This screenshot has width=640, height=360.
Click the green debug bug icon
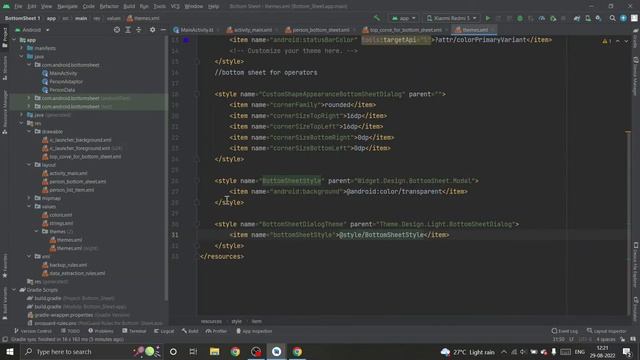click(x=520, y=18)
